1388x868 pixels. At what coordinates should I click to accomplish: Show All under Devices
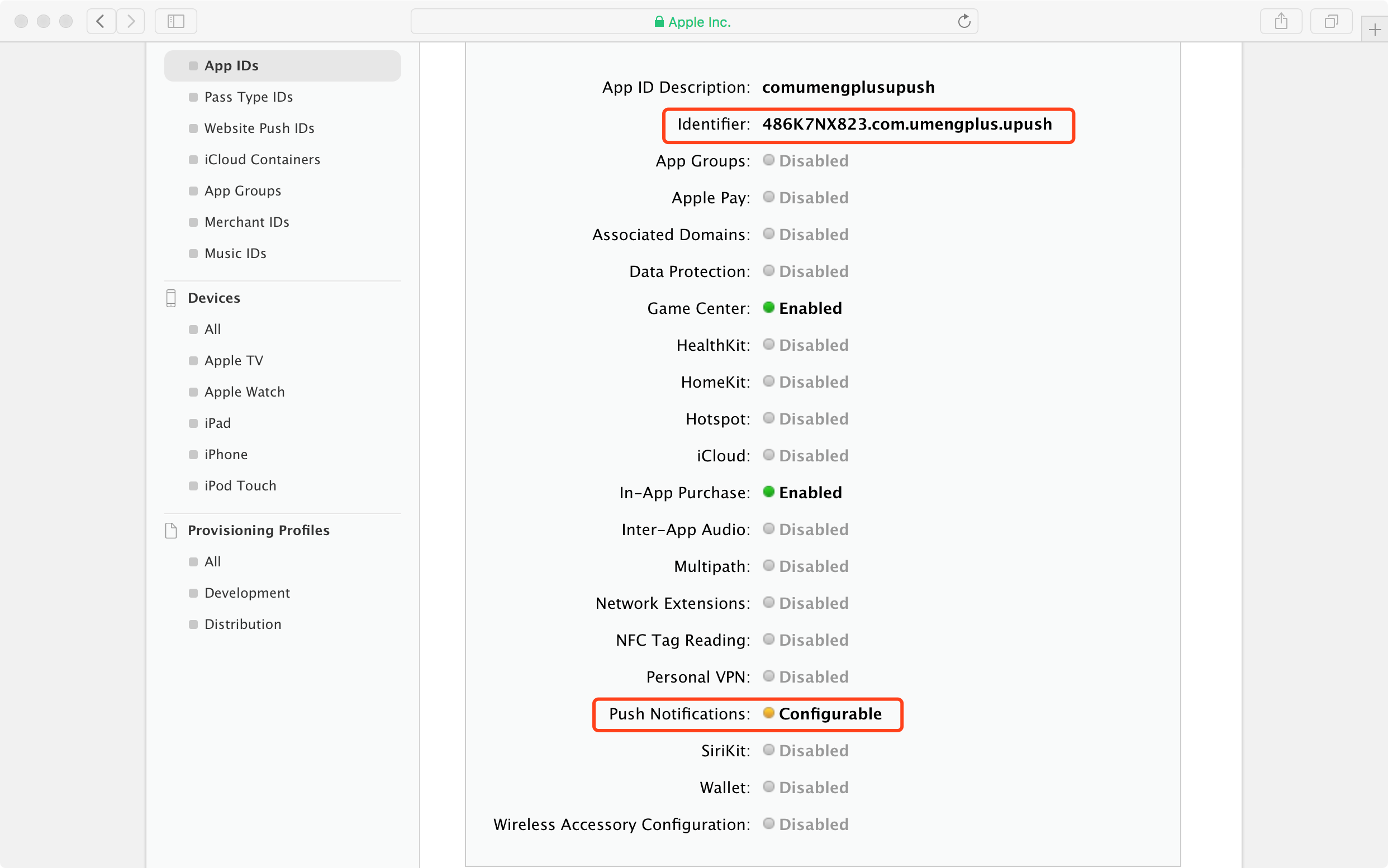(212, 330)
